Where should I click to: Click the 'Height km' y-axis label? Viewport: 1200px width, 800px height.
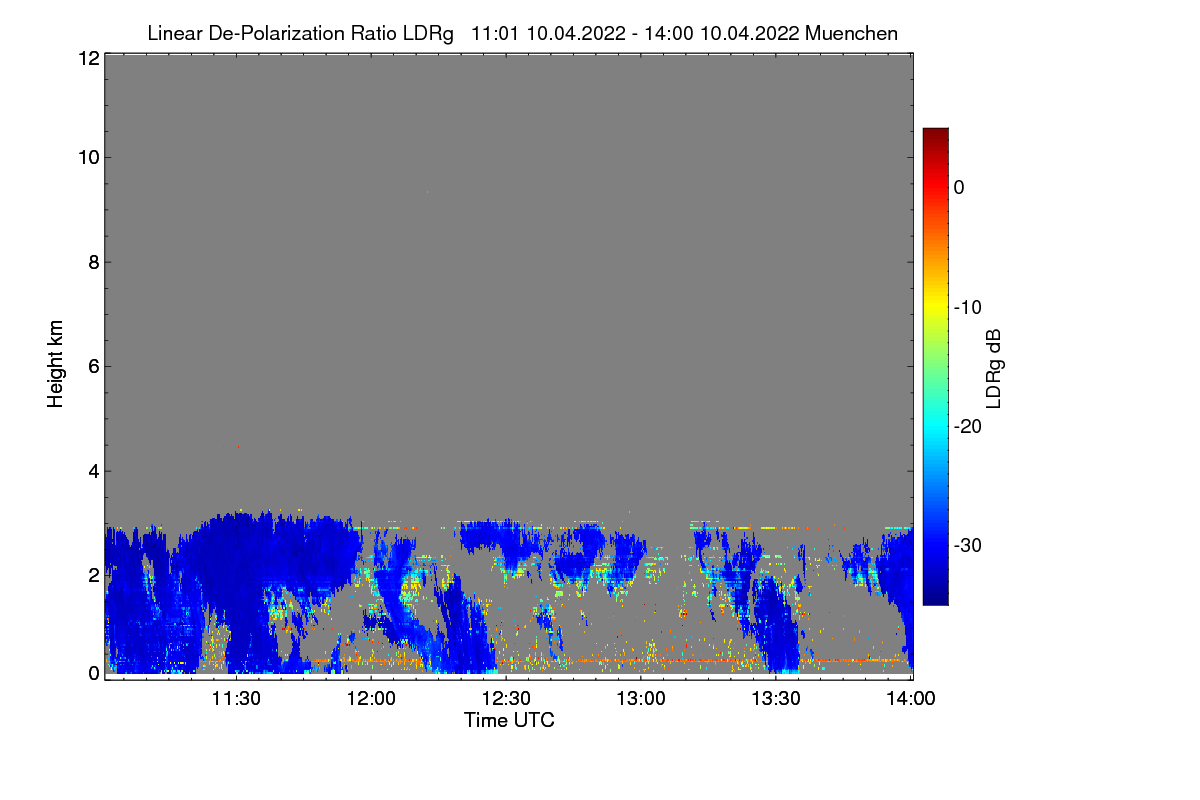56,363
